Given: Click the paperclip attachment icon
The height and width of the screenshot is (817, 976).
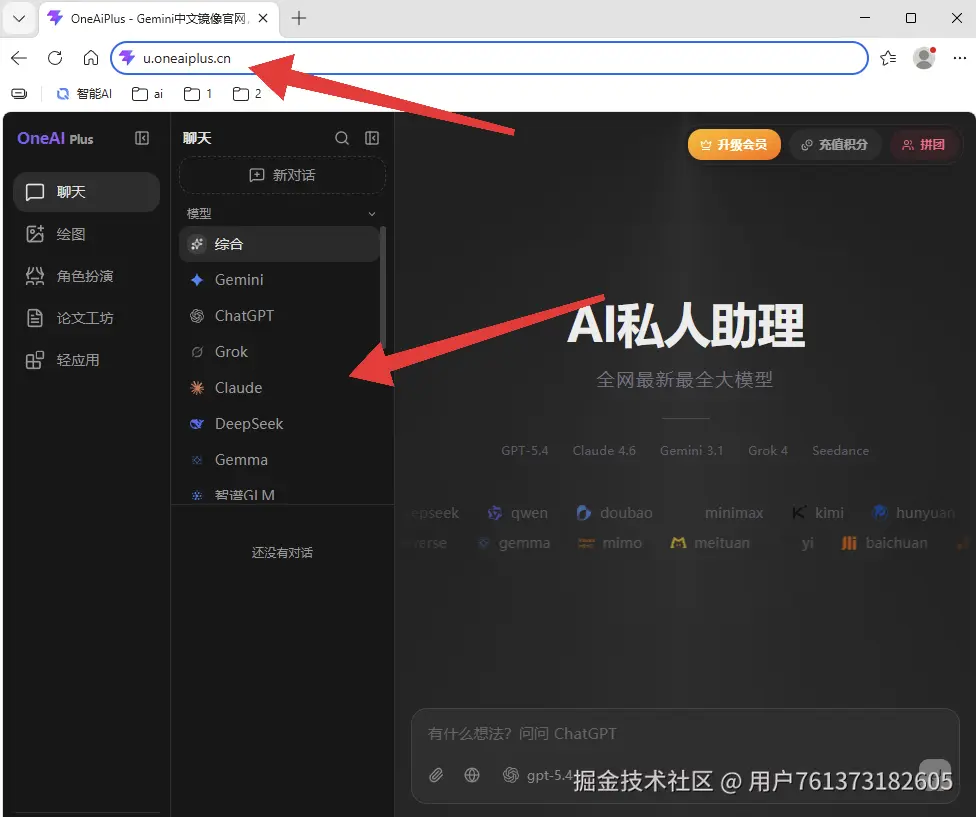Looking at the screenshot, I should pyautogui.click(x=437, y=774).
